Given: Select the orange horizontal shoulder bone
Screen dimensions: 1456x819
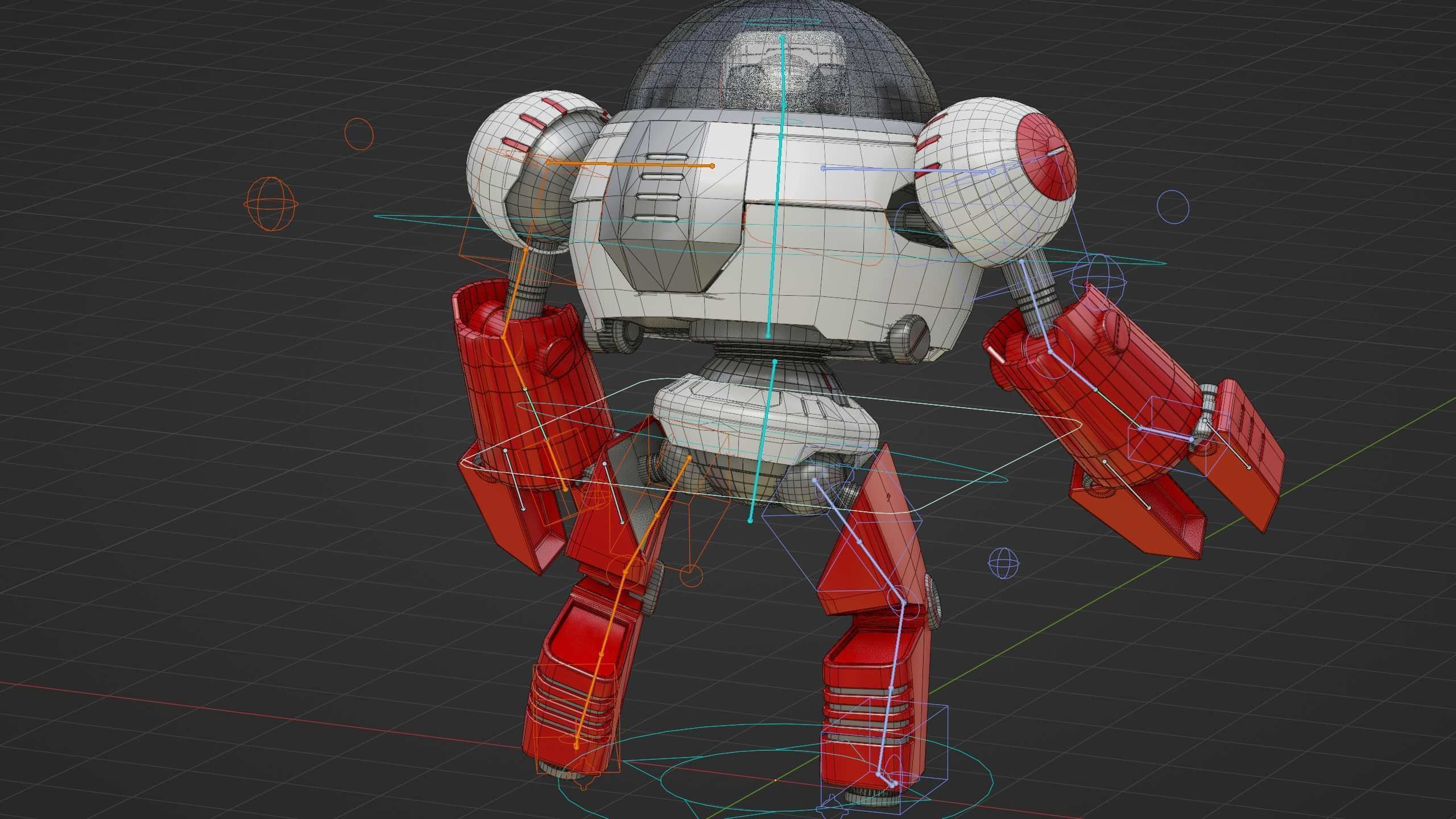Looking at the screenshot, I should [630, 164].
